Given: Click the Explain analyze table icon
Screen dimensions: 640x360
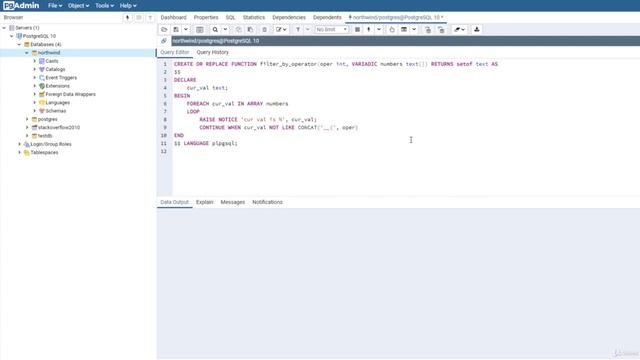Looking at the screenshot, I should tap(404, 29).
